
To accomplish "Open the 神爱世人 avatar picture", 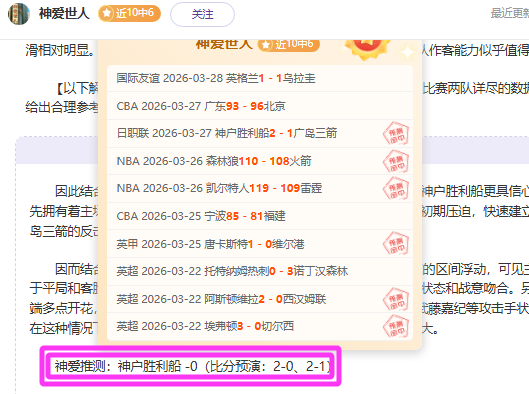I will pos(19,14).
